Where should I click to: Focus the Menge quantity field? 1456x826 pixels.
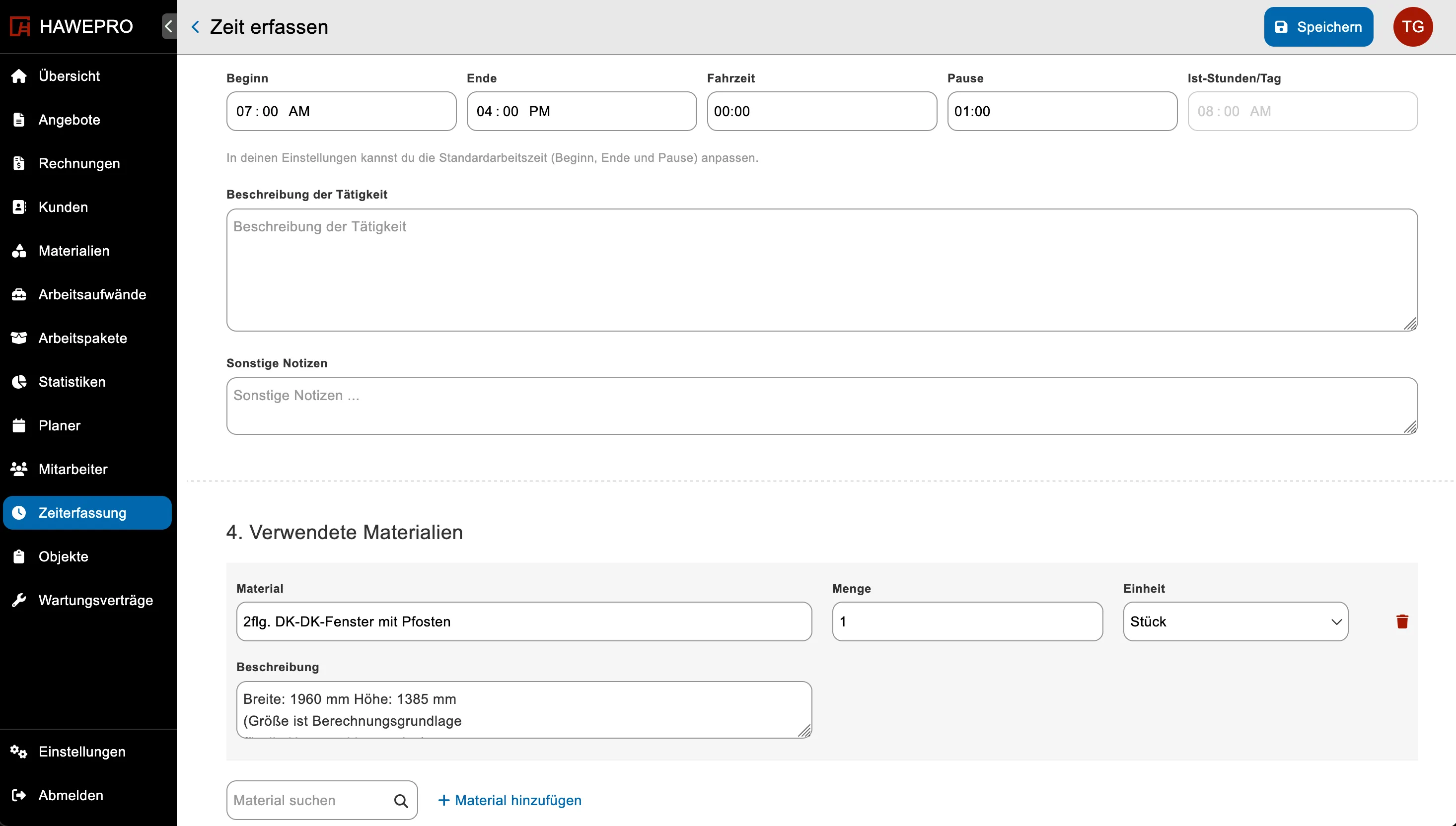[967, 622]
